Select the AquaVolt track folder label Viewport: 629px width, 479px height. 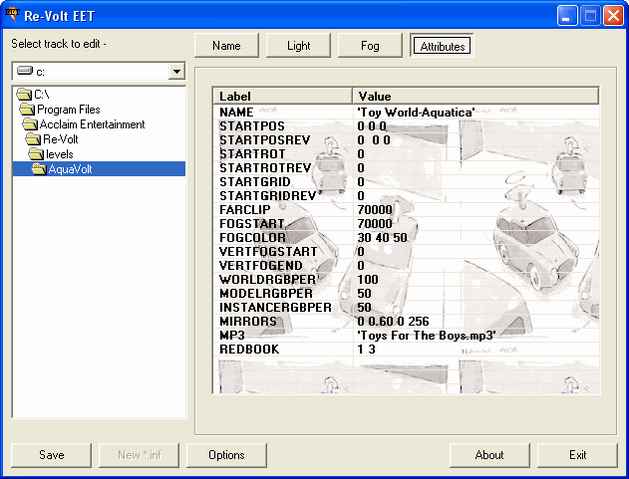[x=70, y=169]
